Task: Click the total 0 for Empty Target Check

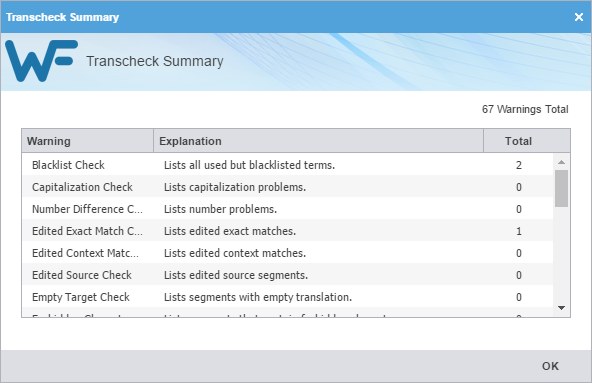Action: click(519, 297)
